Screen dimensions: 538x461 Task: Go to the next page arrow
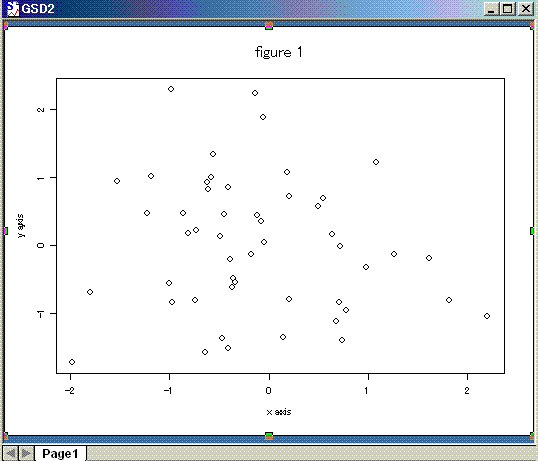pos(26,453)
